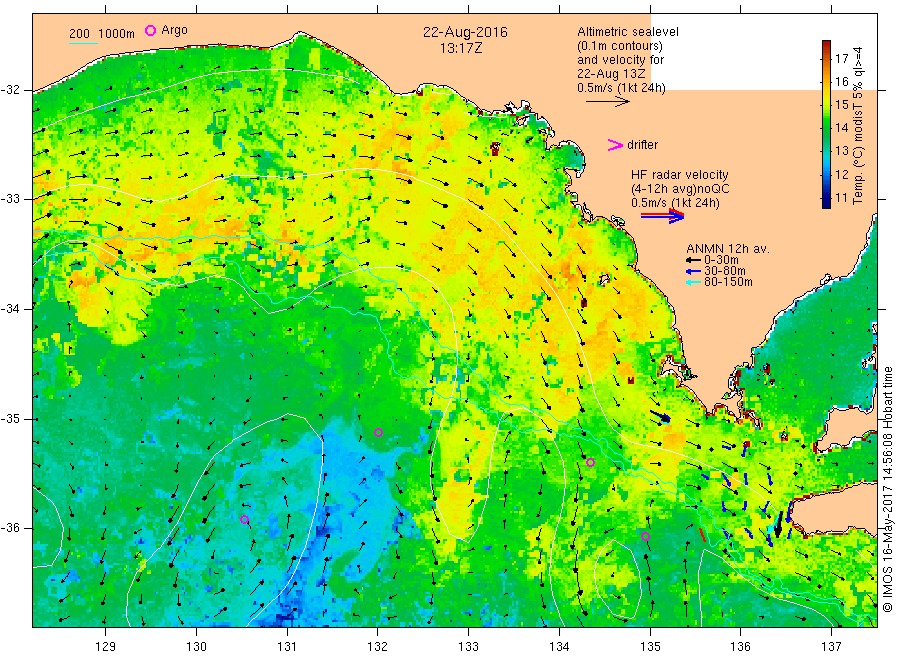Click the "HF radar velocity" text
This screenshot has height=660, width=900.
pos(680,175)
